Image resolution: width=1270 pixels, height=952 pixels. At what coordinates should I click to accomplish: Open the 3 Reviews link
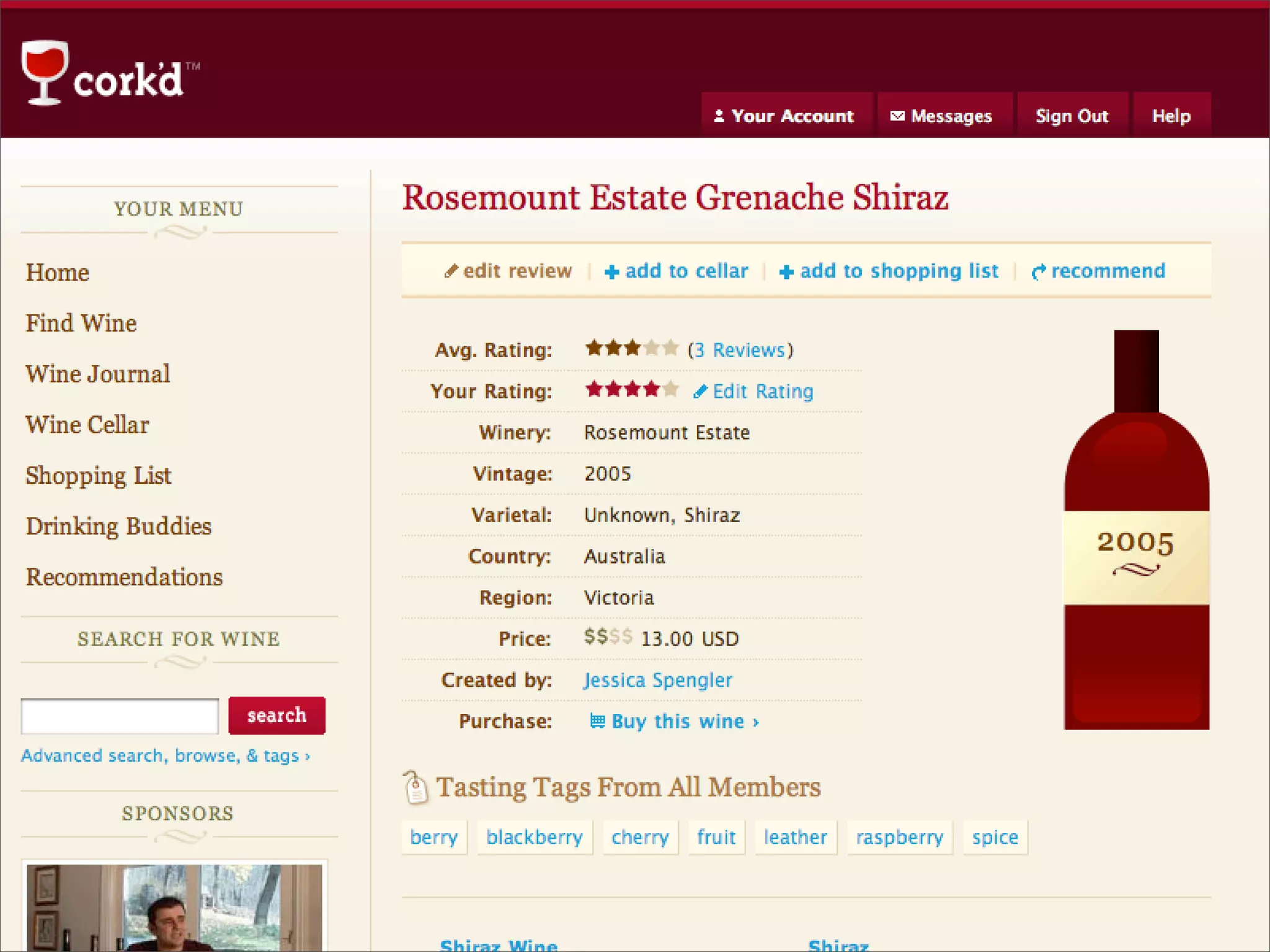pyautogui.click(x=740, y=350)
